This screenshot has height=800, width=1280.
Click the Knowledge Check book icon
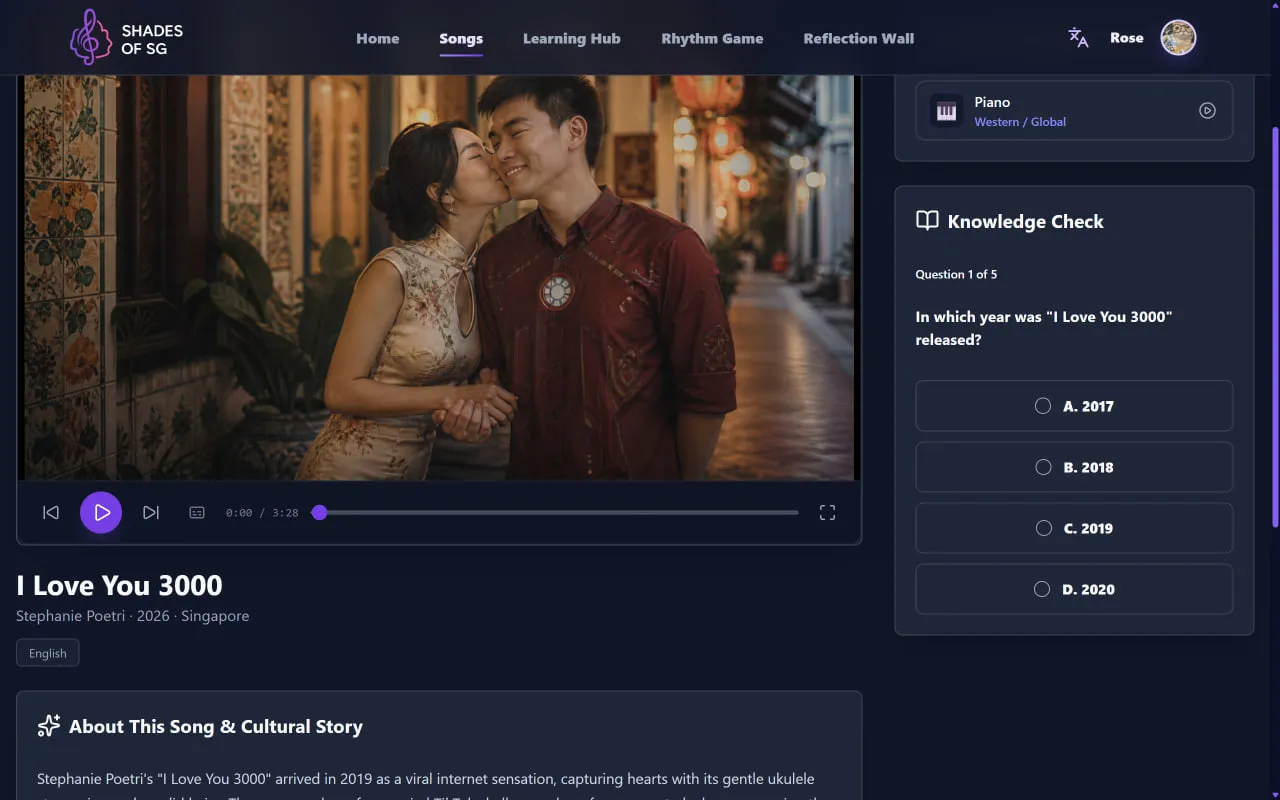tap(927, 221)
